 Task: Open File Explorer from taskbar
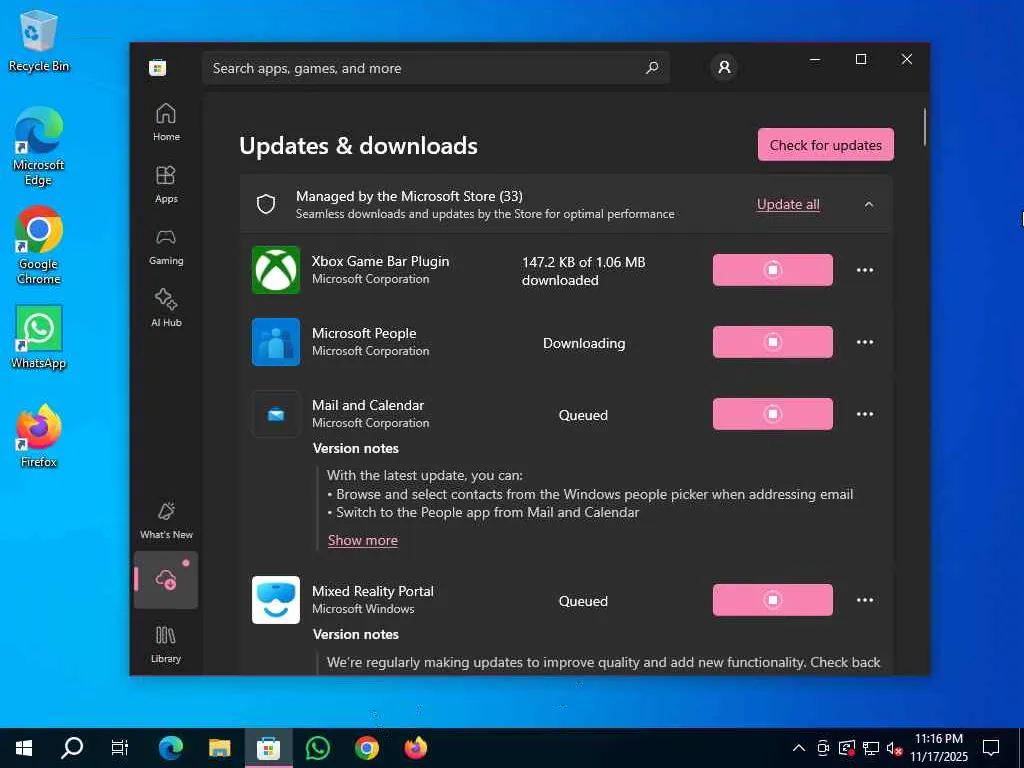(x=219, y=748)
